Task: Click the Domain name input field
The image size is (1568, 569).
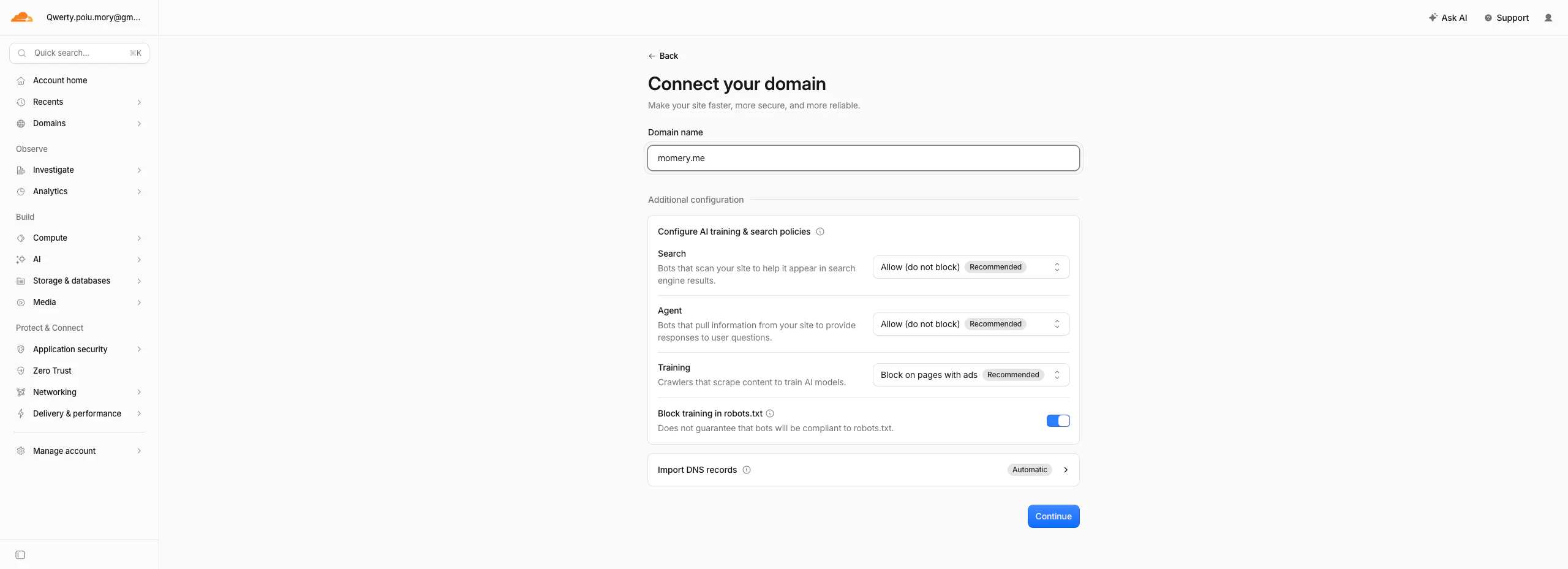Action: (x=863, y=158)
